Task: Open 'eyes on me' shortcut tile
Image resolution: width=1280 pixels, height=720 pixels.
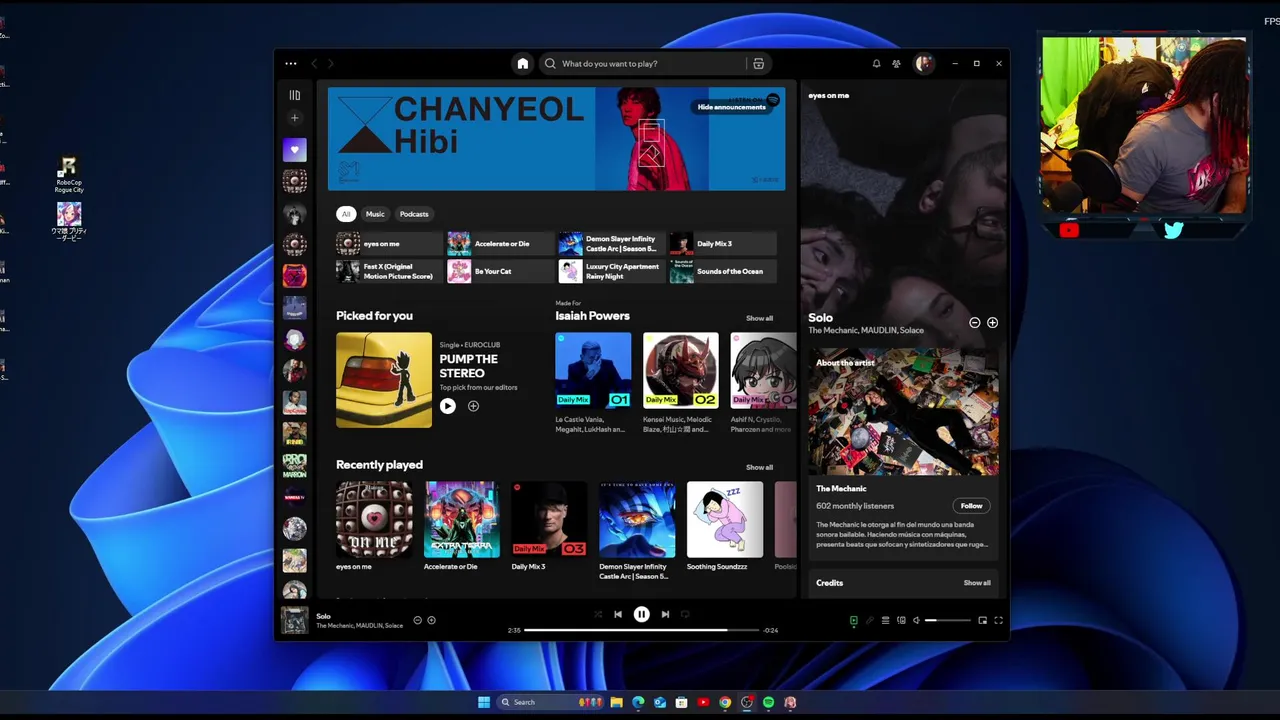Action: click(389, 243)
